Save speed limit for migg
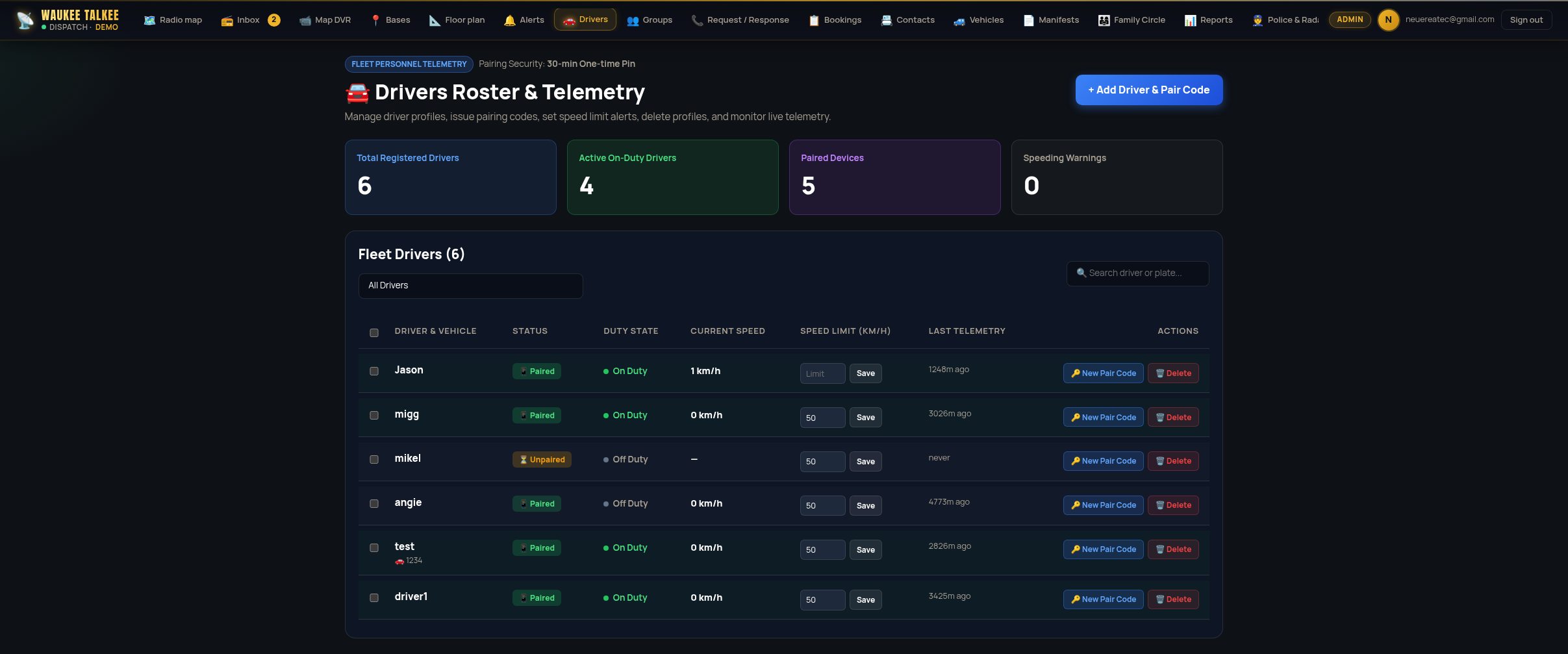1568x654 pixels. point(865,418)
